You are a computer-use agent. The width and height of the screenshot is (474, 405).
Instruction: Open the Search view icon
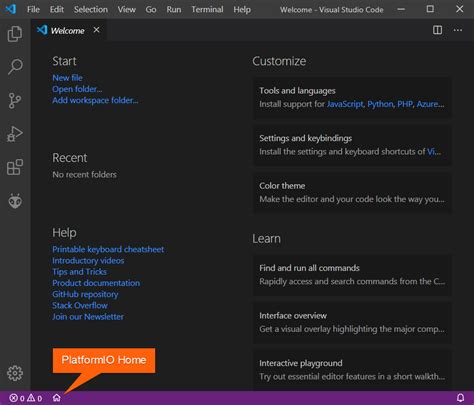point(15,67)
